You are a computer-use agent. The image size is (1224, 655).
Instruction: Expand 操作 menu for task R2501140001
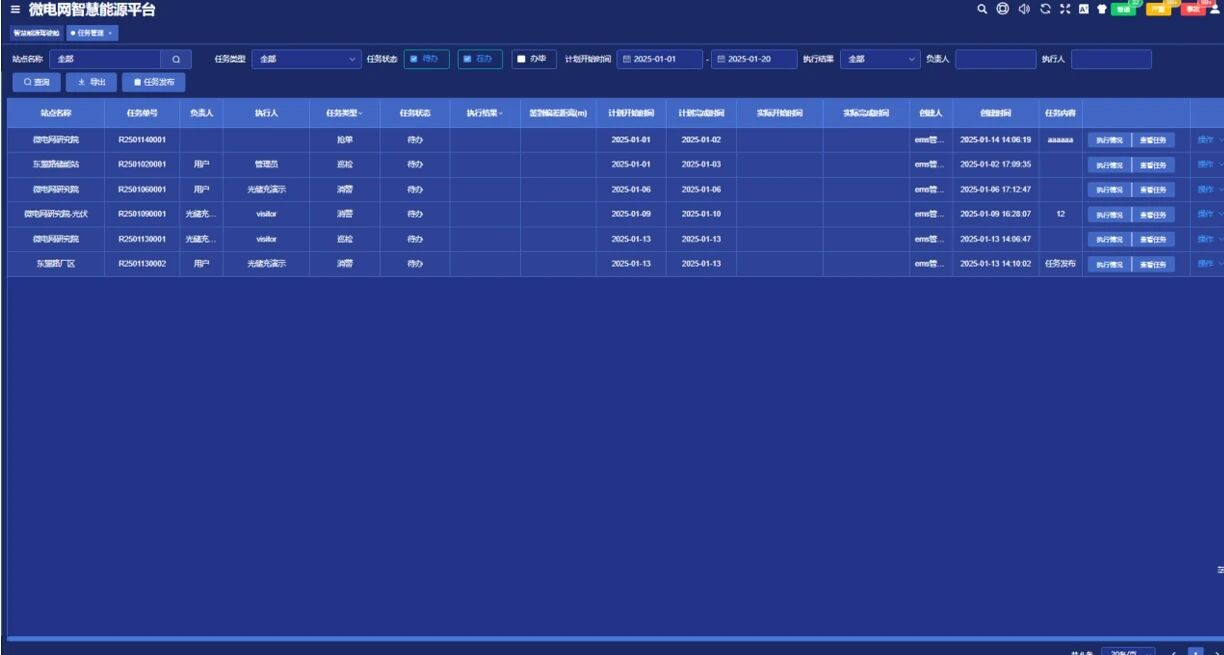[x=1207, y=140]
